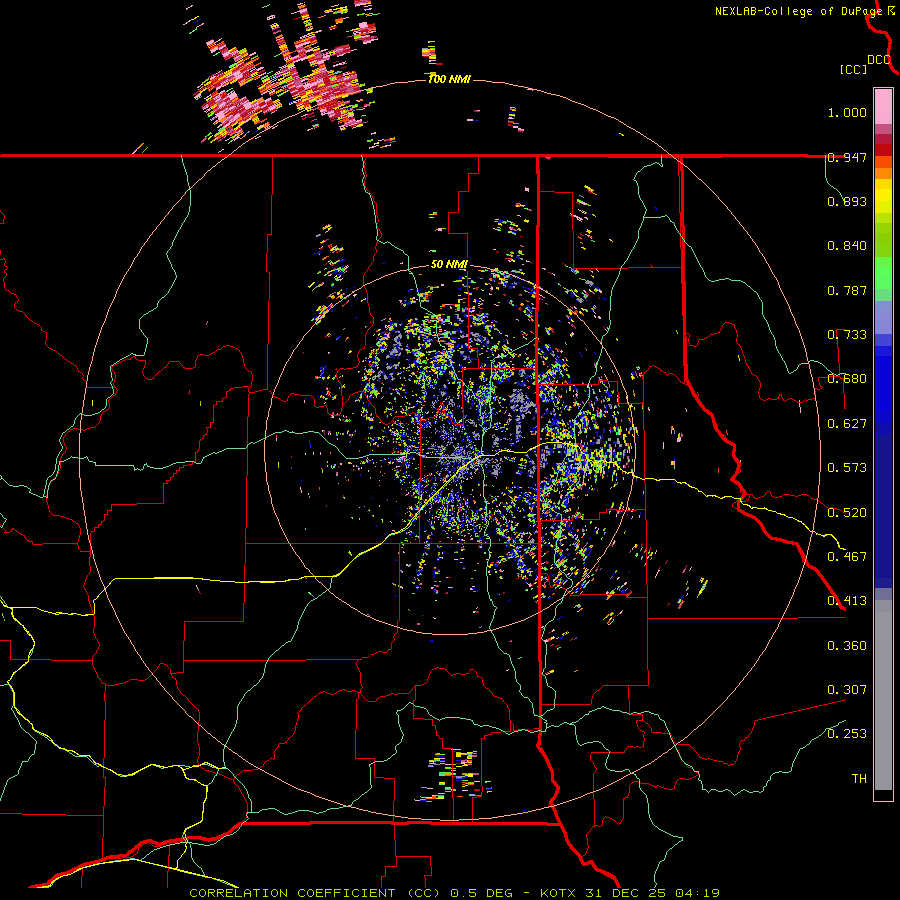This screenshot has height=900, width=900.
Task: Click the 0.627 legend value
Action: (847, 424)
